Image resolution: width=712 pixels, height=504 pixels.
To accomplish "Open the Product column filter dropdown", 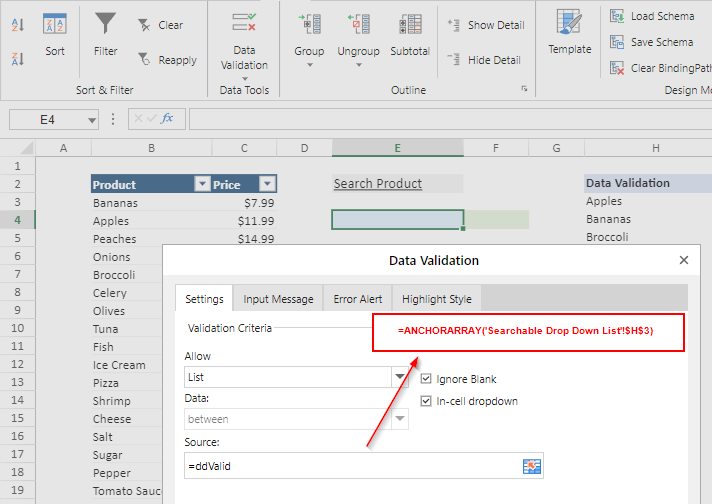I will [202, 184].
